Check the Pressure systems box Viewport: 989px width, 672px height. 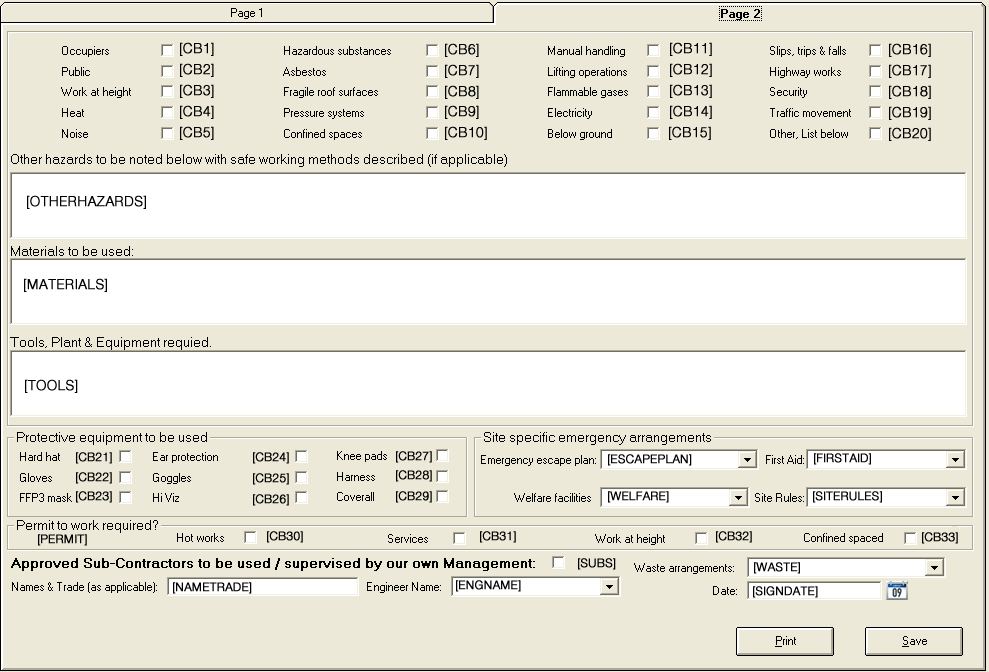(431, 112)
